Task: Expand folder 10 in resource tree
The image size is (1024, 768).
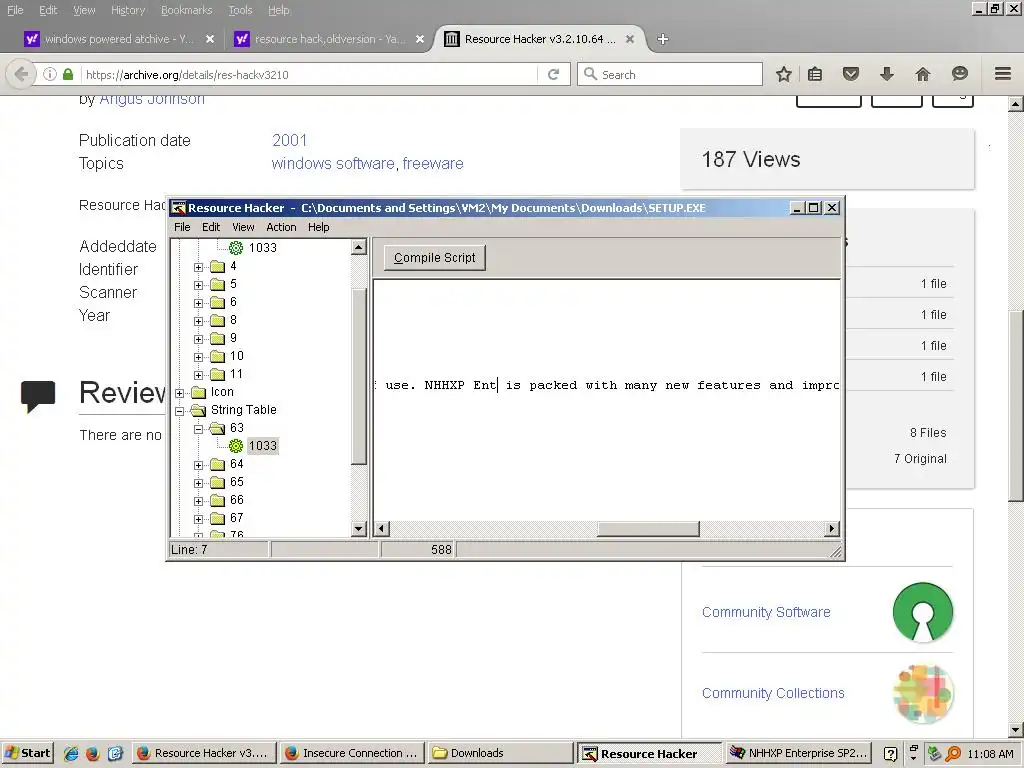Action: pos(199,357)
